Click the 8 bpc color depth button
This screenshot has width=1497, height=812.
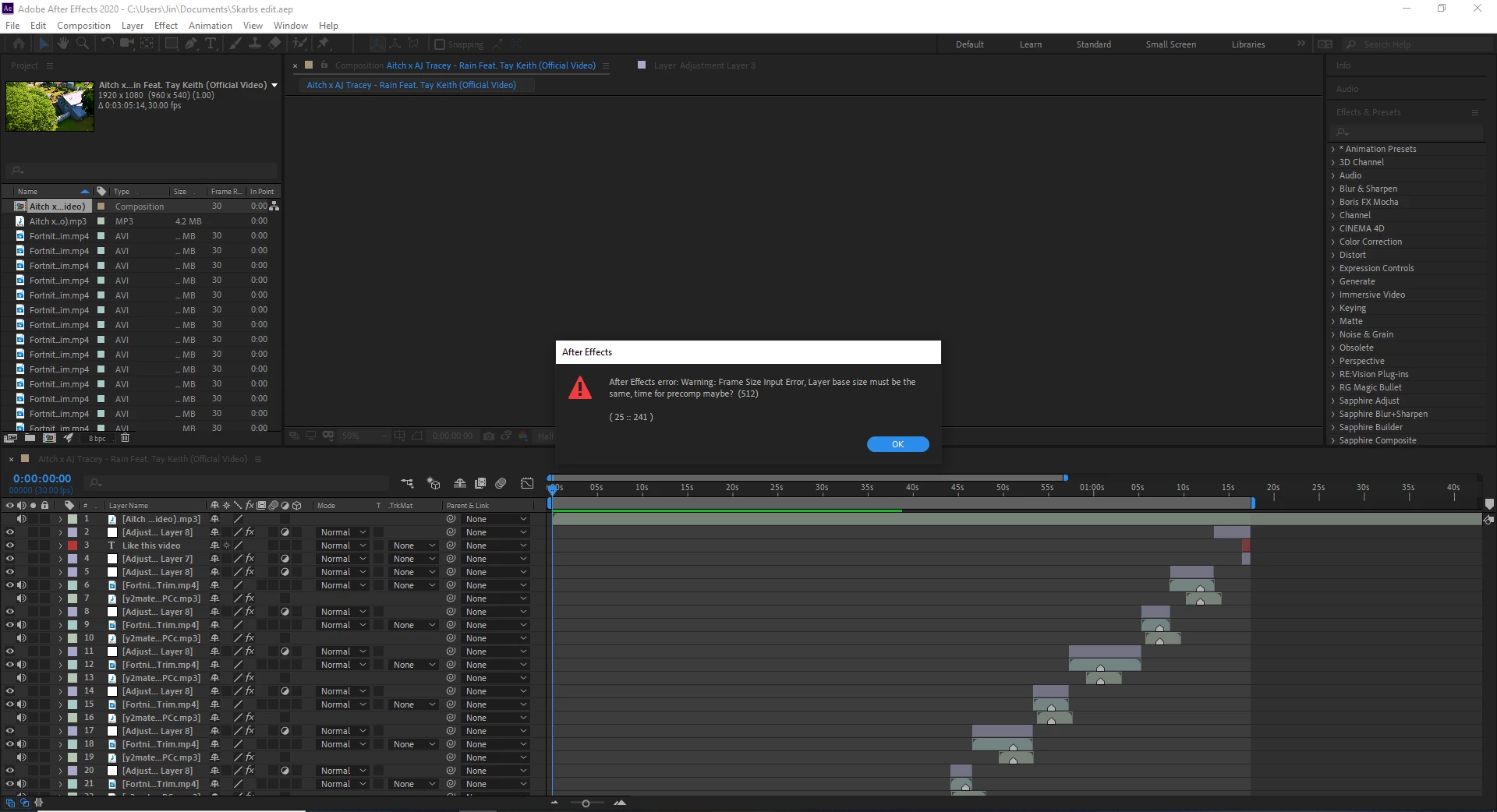tap(97, 438)
